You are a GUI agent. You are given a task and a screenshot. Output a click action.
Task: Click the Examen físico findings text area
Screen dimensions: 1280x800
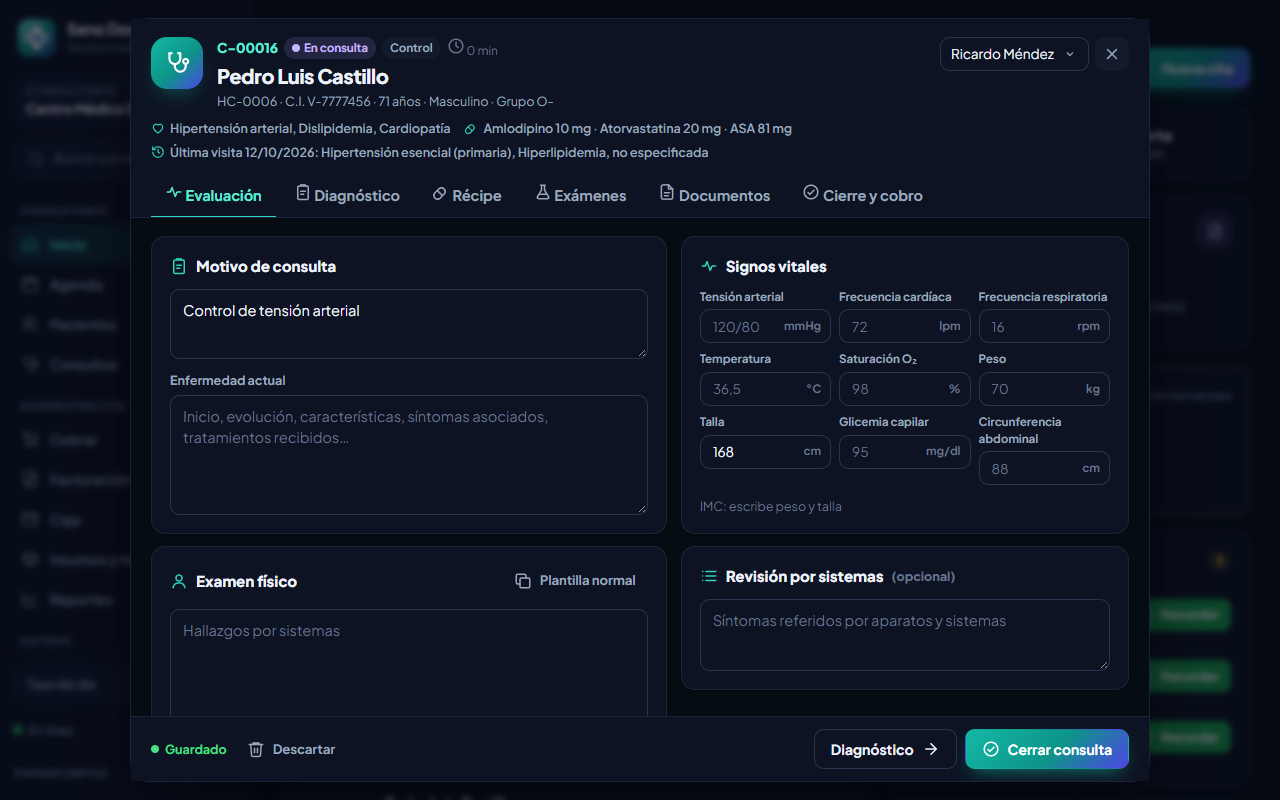[409, 663]
